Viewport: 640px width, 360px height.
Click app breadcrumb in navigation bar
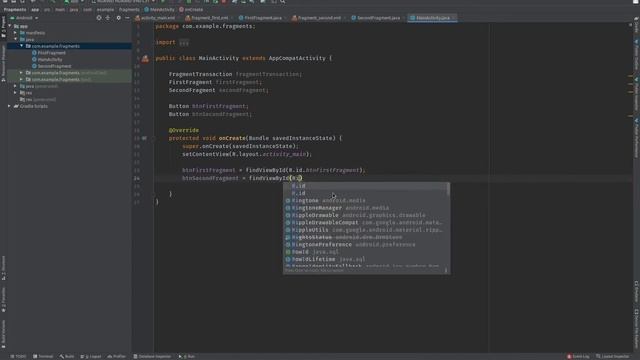[36, 9]
